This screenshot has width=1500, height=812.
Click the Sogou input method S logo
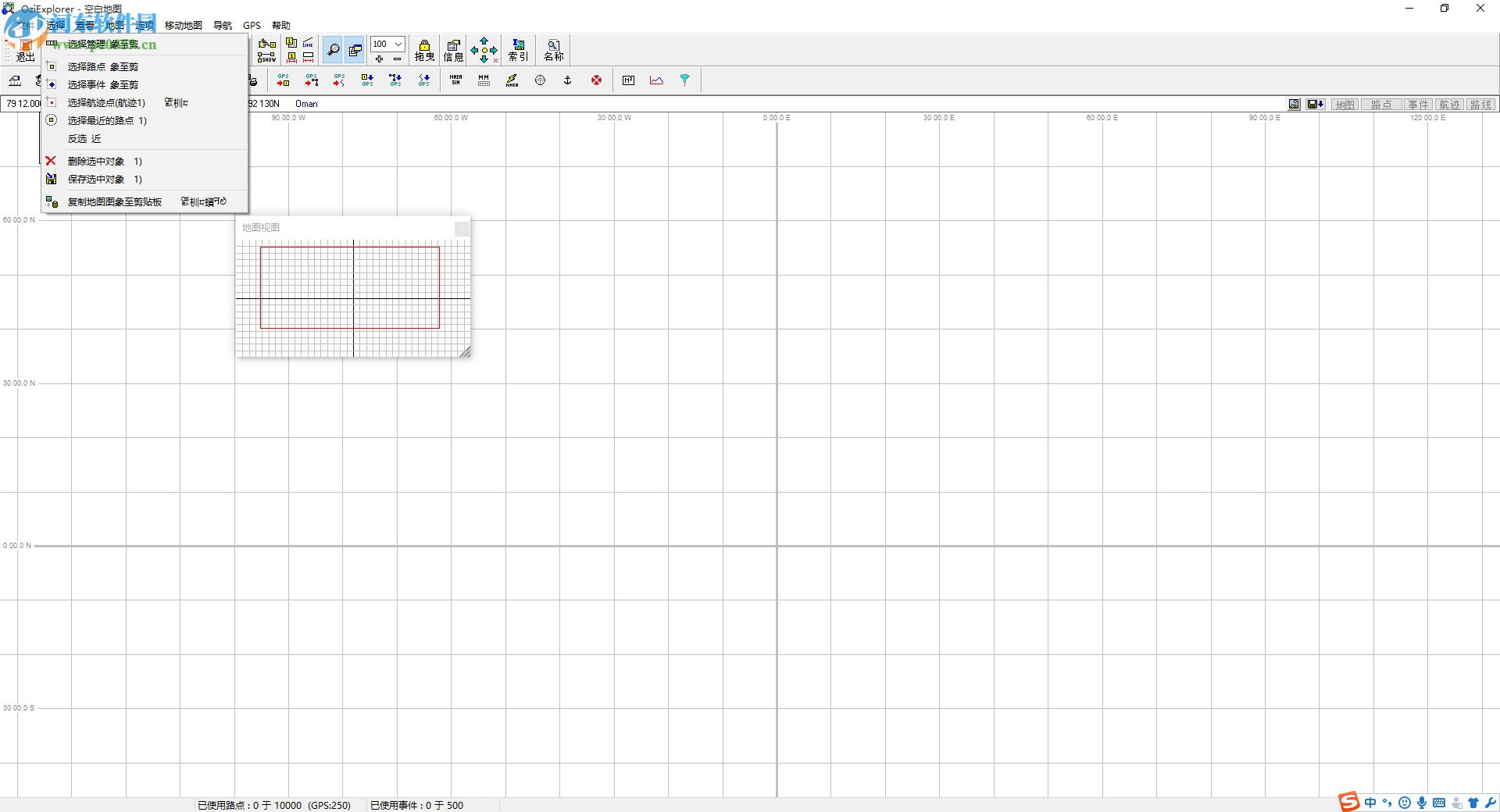[x=1349, y=802]
